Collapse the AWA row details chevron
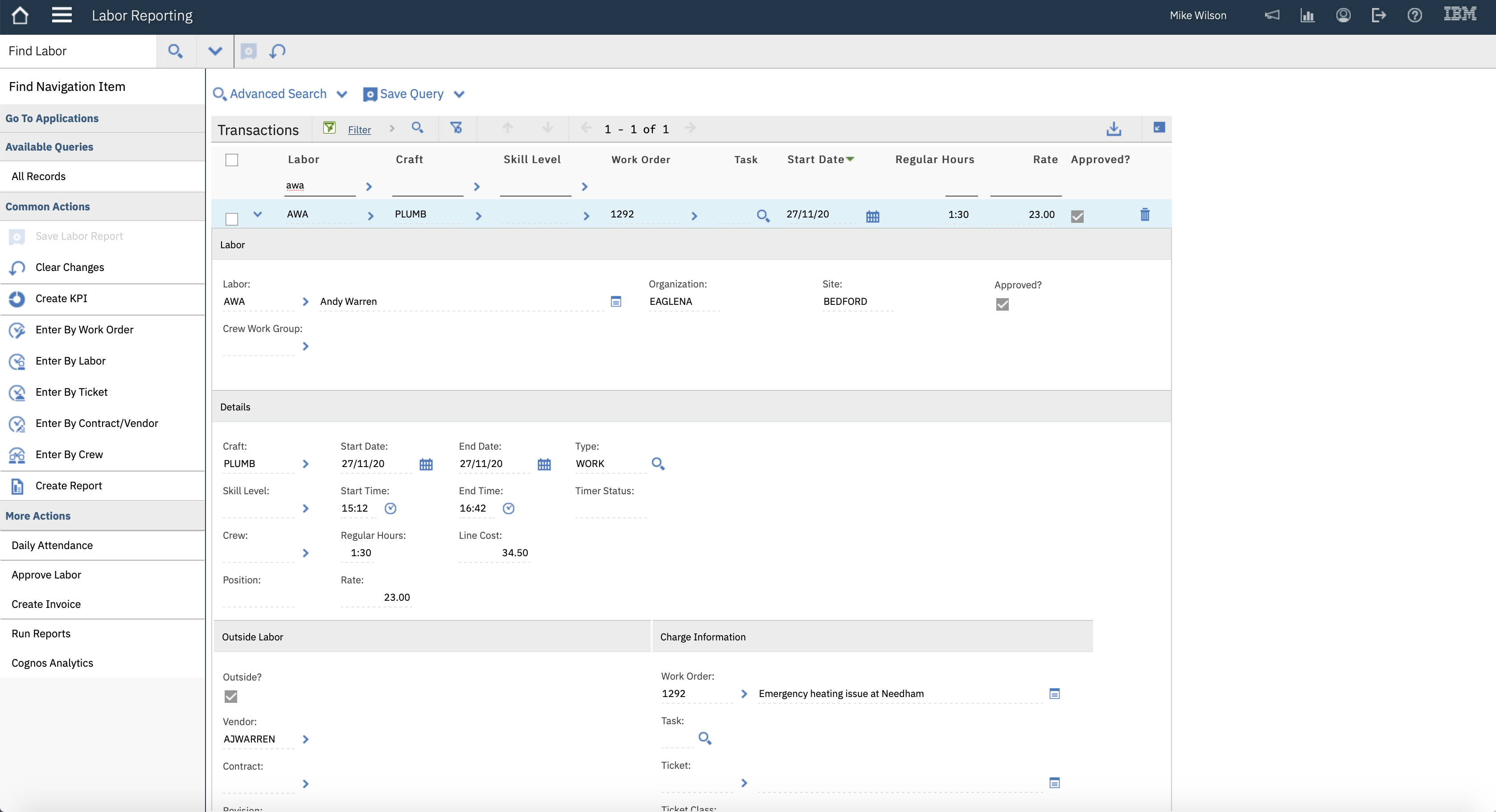Viewport: 1496px width, 812px height. coord(258,214)
